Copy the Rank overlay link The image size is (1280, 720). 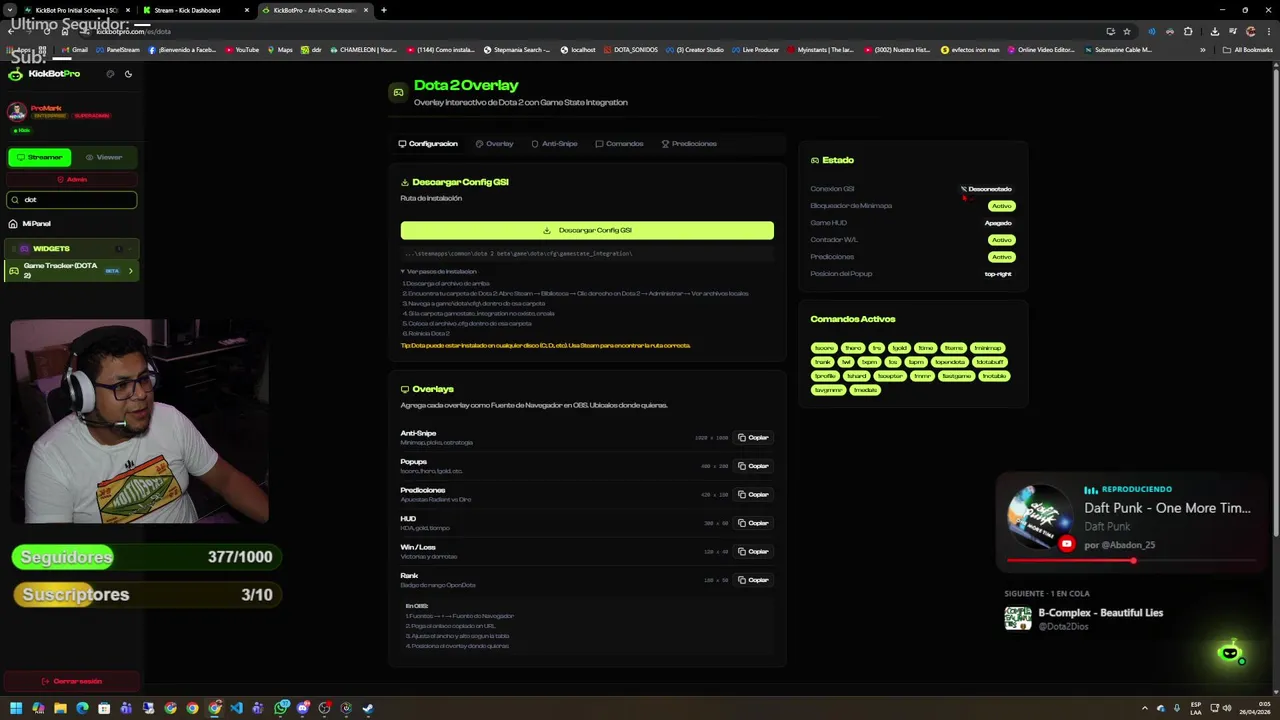point(753,580)
